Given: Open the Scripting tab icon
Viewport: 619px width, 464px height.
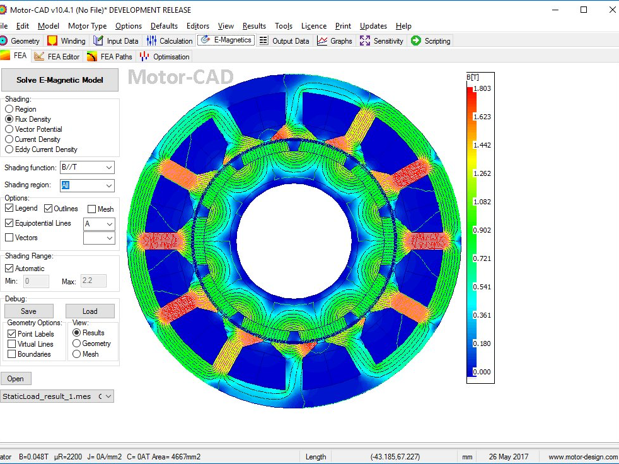Looking at the screenshot, I should (x=416, y=41).
